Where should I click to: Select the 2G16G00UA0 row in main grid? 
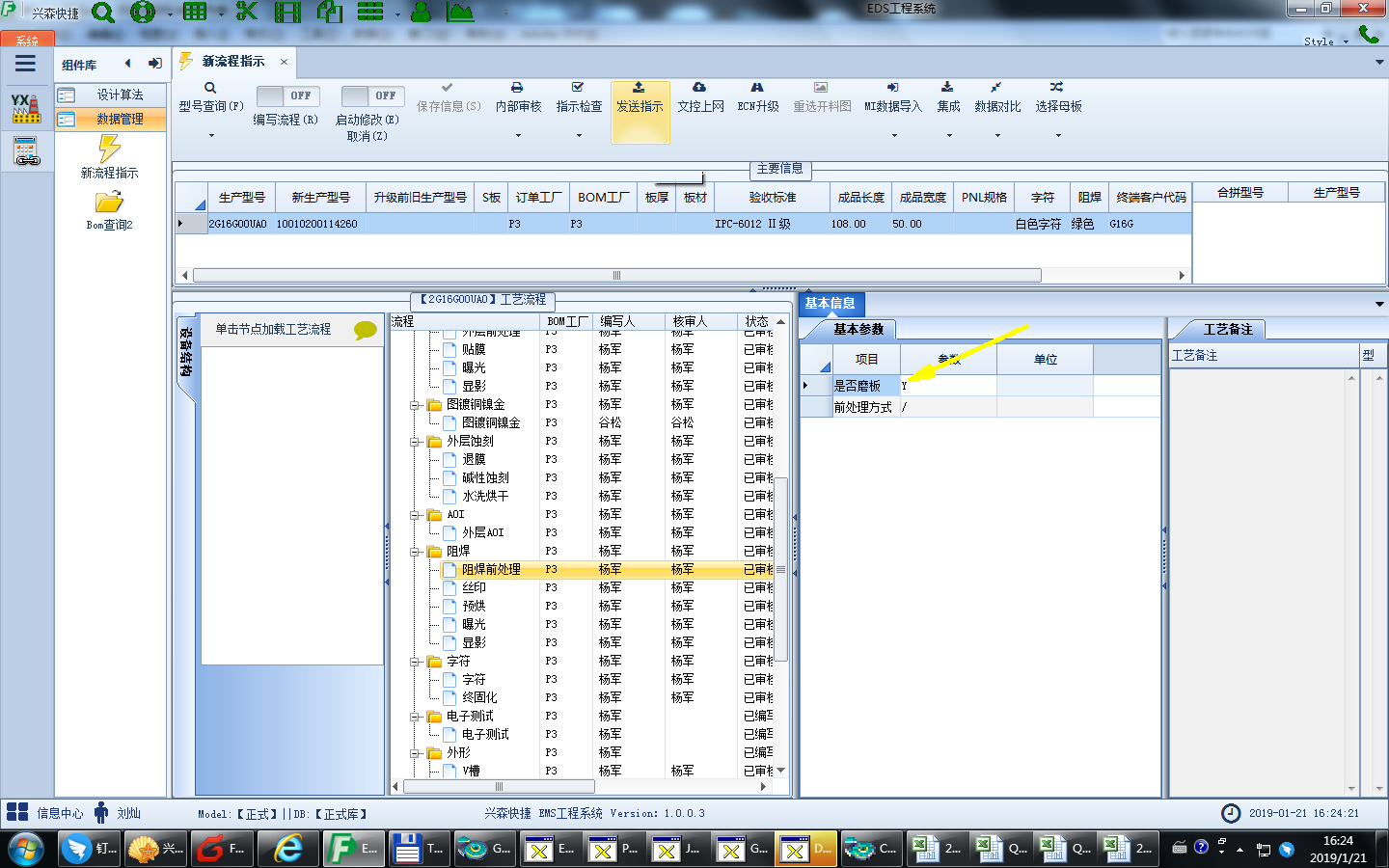(x=683, y=224)
